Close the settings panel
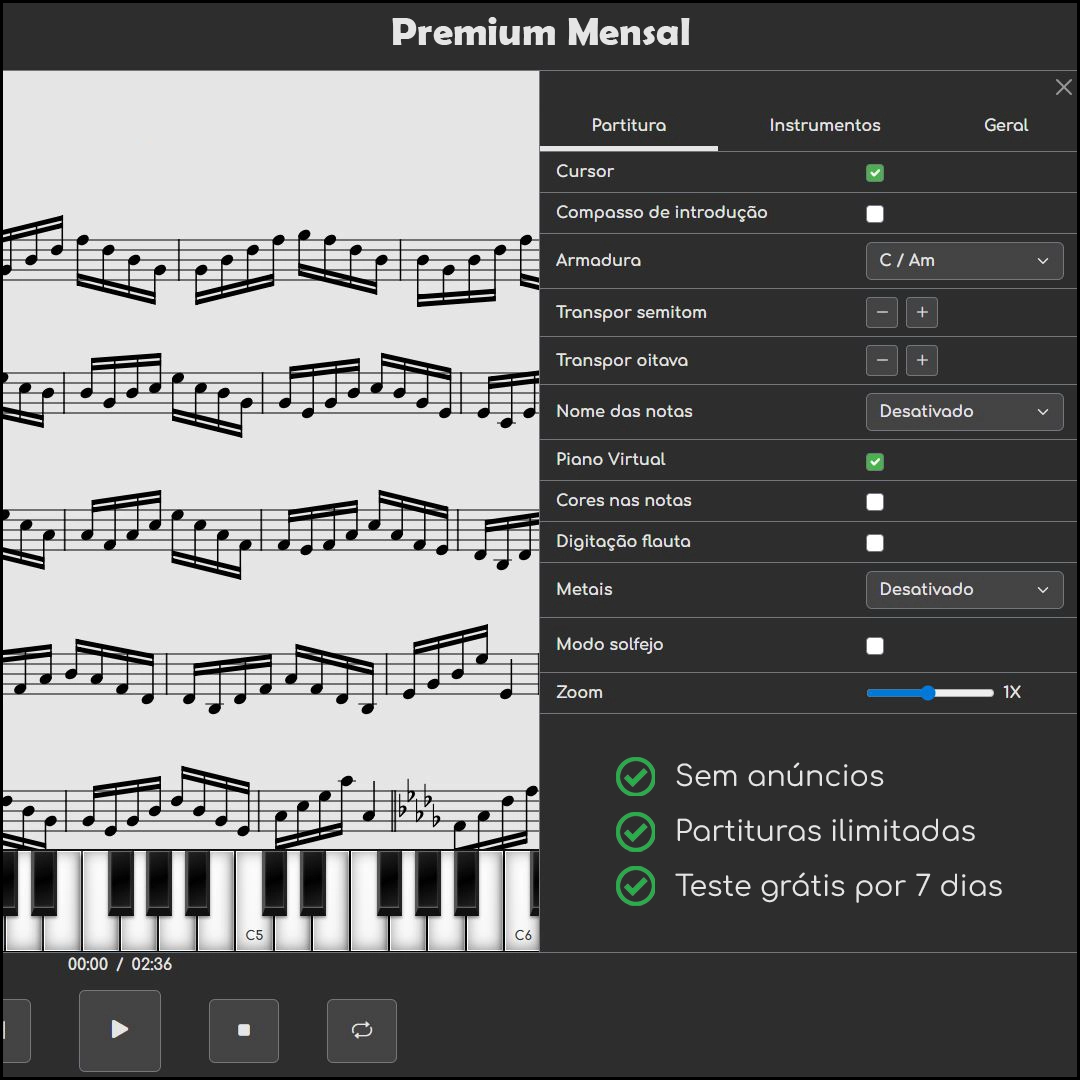The image size is (1080, 1080). point(1064,88)
